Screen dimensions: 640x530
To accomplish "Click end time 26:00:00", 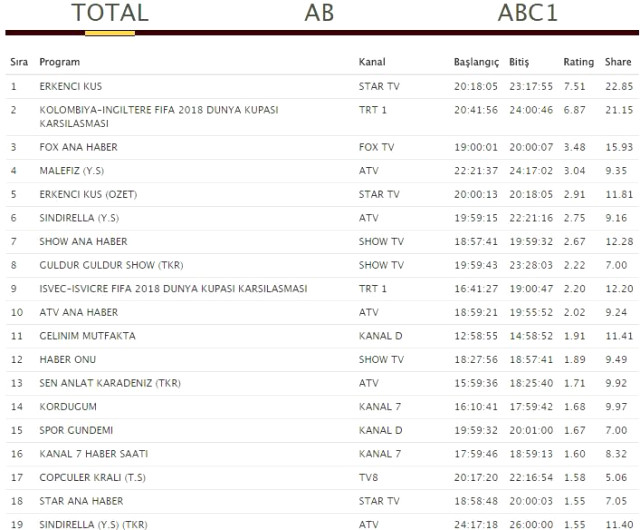I will point(531,525).
